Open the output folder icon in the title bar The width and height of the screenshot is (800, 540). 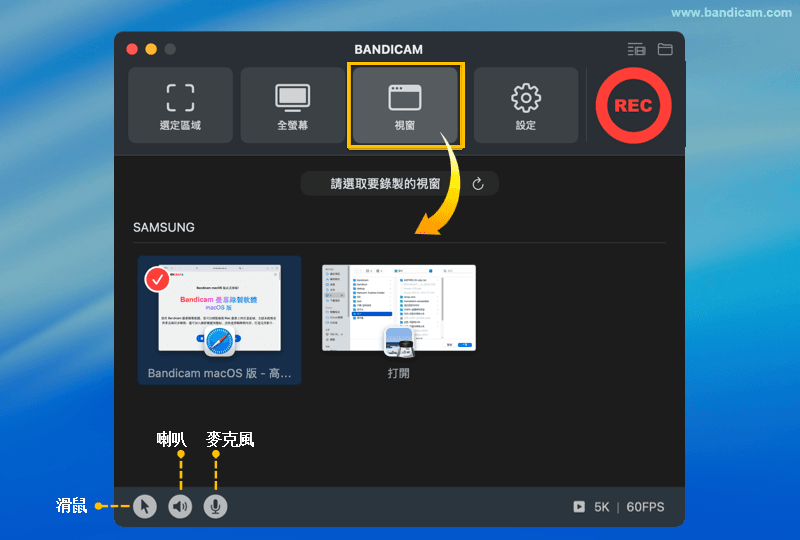click(x=665, y=49)
